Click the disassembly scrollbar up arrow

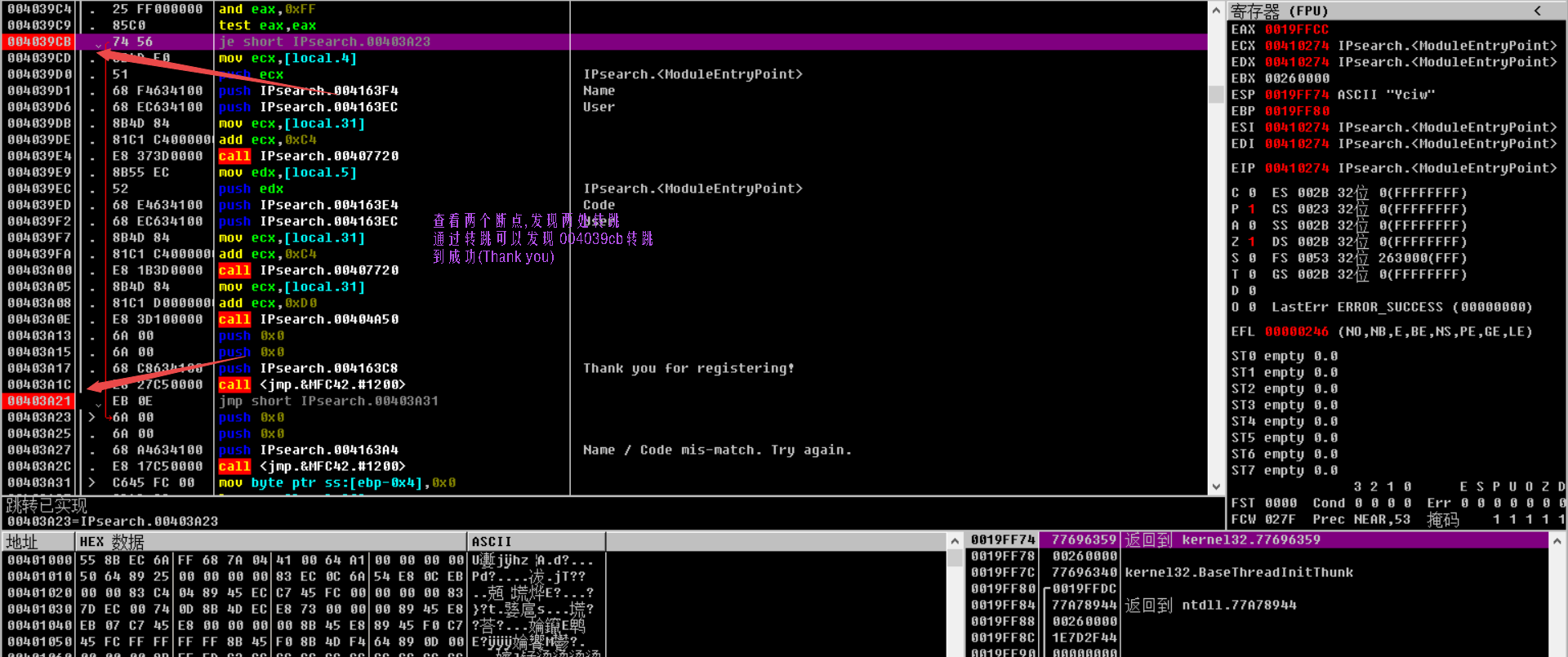pyautogui.click(x=1216, y=10)
